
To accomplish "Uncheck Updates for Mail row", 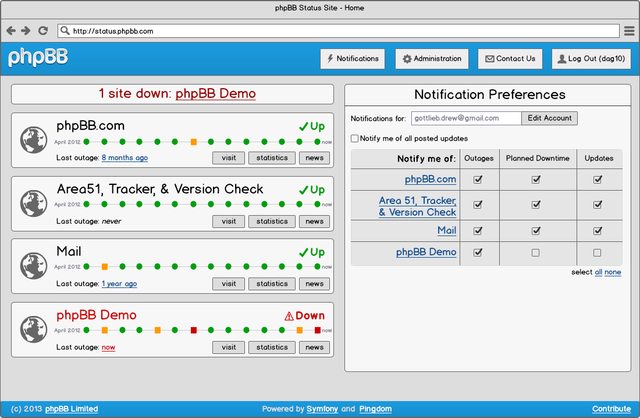I will click(x=598, y=231).
